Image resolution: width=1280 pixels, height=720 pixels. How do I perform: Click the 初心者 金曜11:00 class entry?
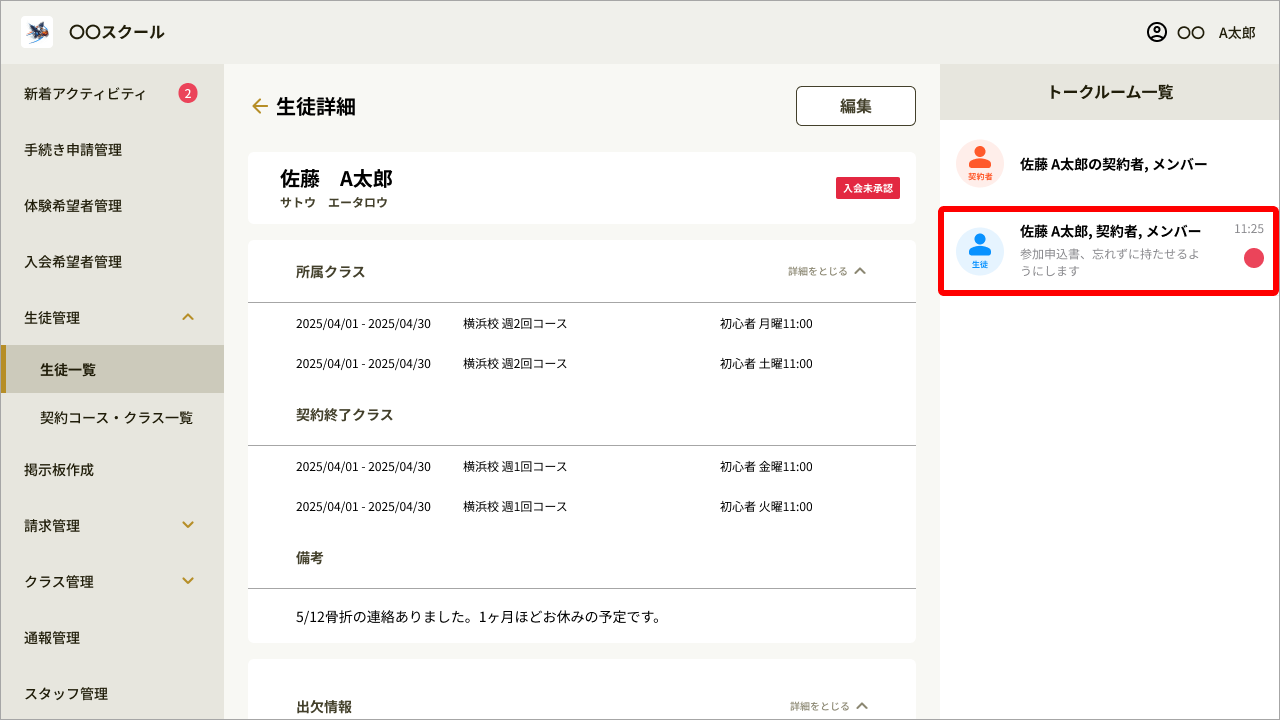pos(766,467)
